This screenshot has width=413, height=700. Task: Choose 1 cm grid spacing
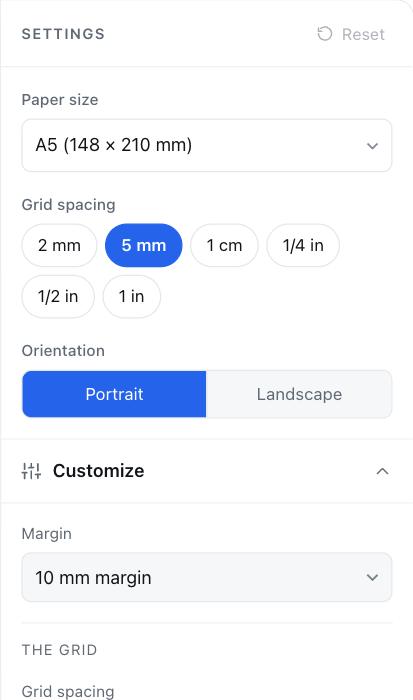click(224, 245)
